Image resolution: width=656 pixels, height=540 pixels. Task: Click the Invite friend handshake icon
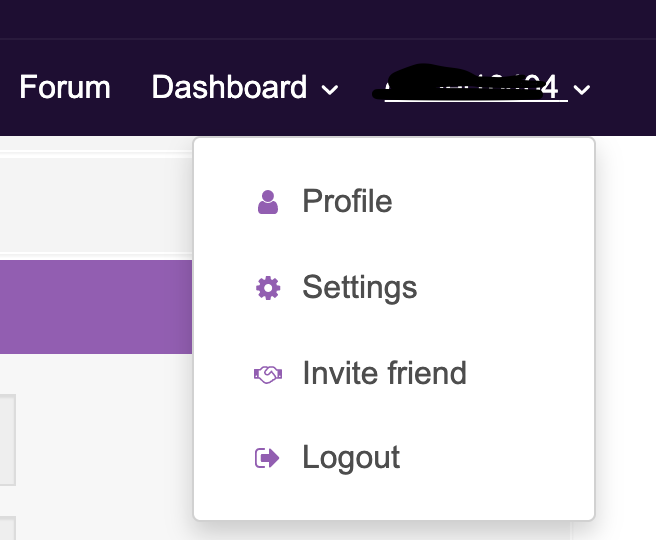point(267,375)
